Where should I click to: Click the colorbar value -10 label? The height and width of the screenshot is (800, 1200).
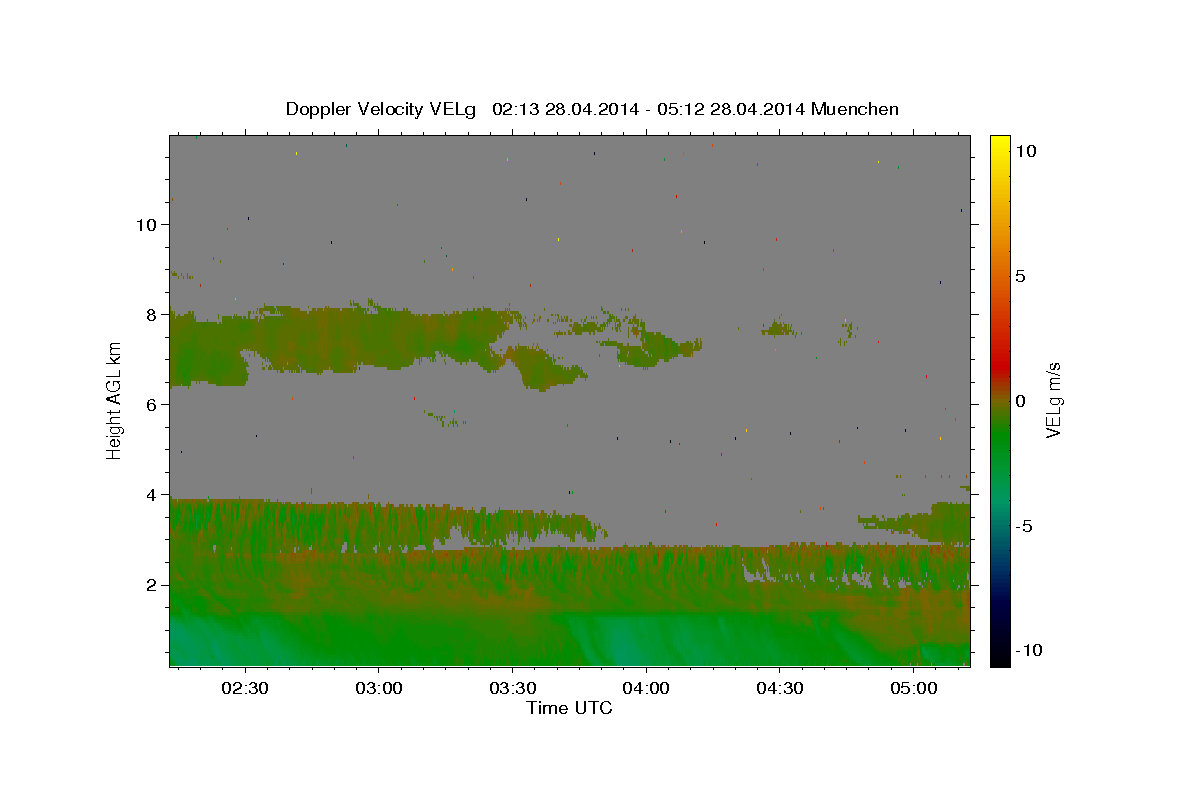pos(1028,651)
